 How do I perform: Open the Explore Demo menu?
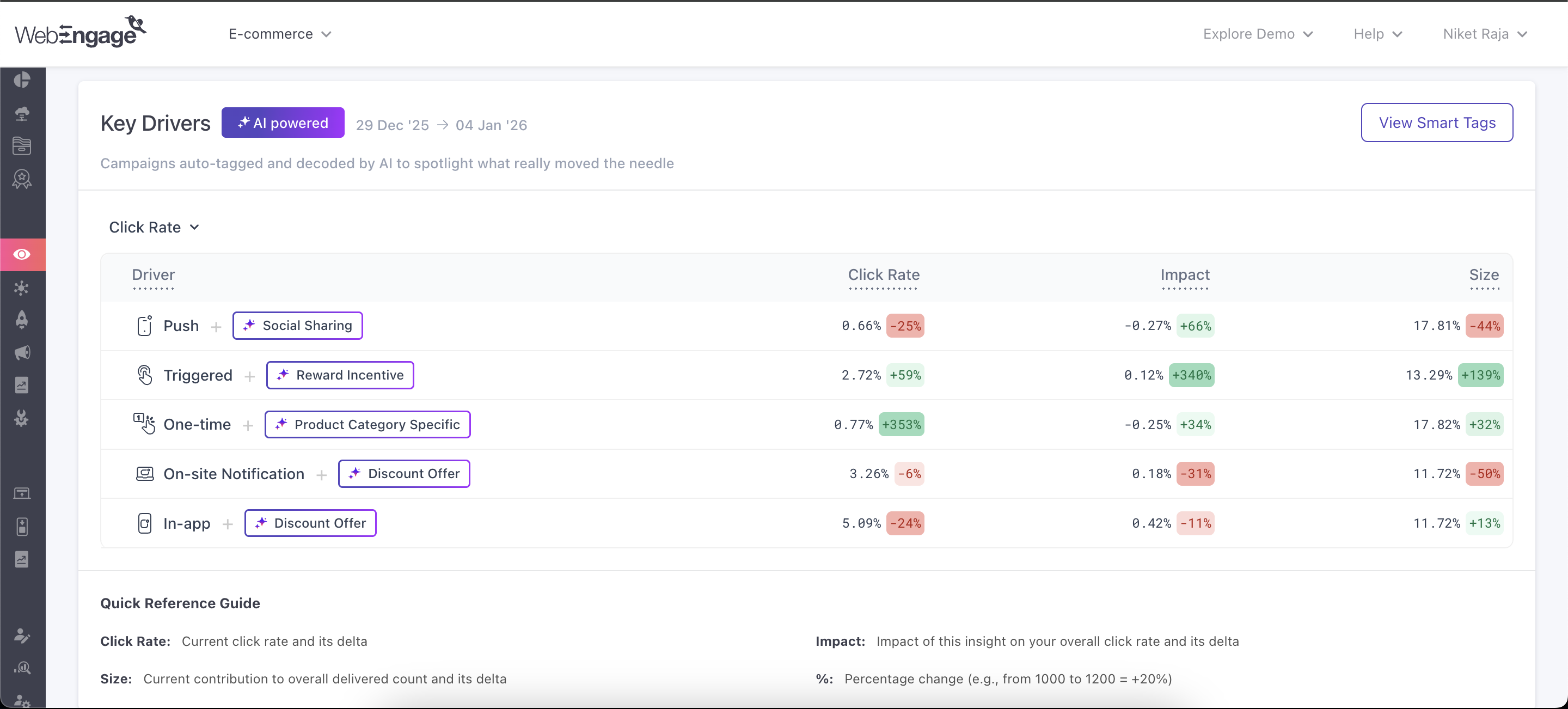pyautogui.click(x=1257, y=34)
